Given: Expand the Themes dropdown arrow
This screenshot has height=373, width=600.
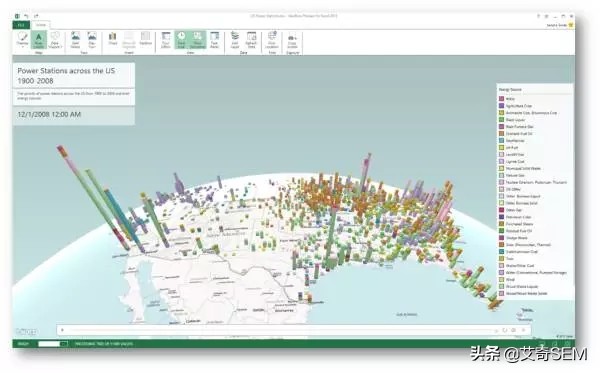Looking at the screenshot, I should point(22,47).
